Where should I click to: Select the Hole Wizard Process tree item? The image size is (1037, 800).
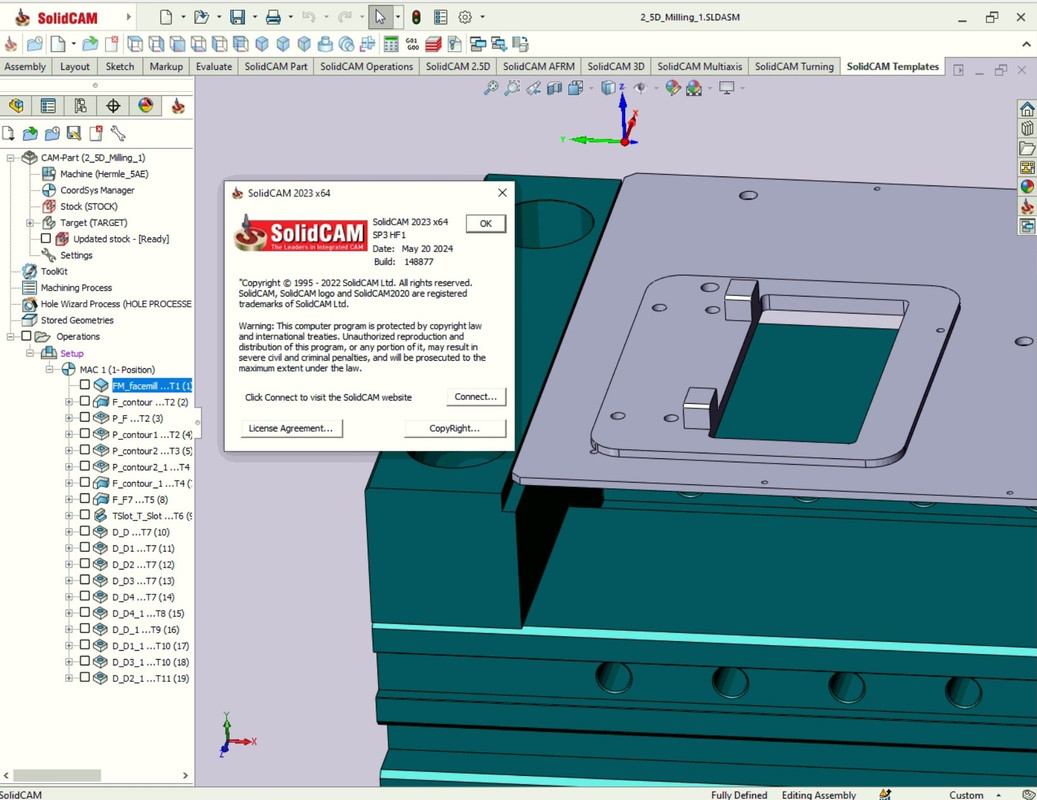point(116,303)
